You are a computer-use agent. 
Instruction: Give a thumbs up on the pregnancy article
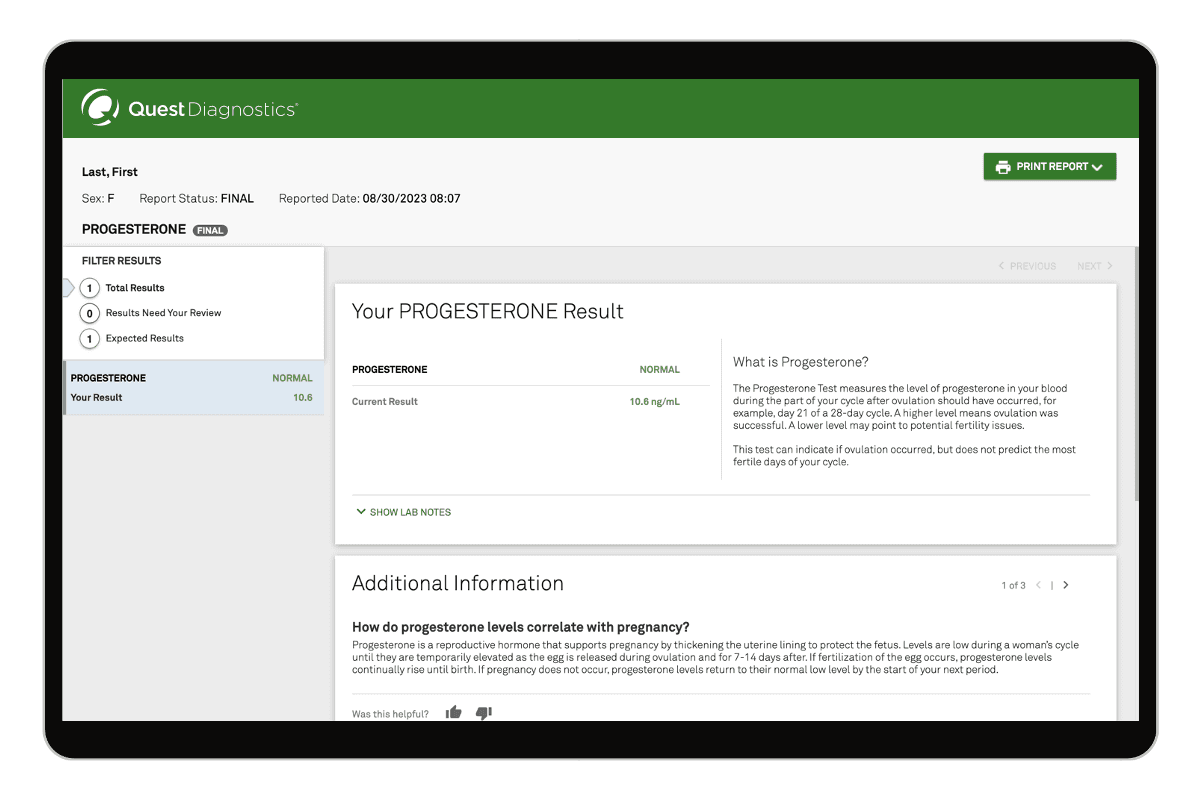(x=453, y=712)
